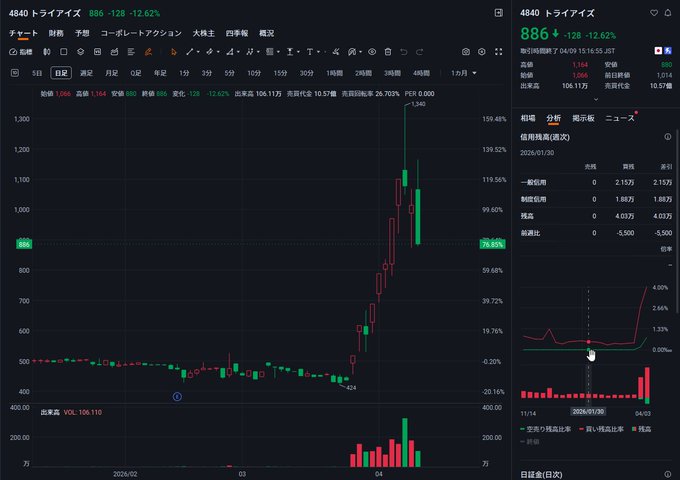The height and width of the screenshot is (480, 680).
Task: Switch chart interval to 4時間
Action: click(x=421, y=73)
